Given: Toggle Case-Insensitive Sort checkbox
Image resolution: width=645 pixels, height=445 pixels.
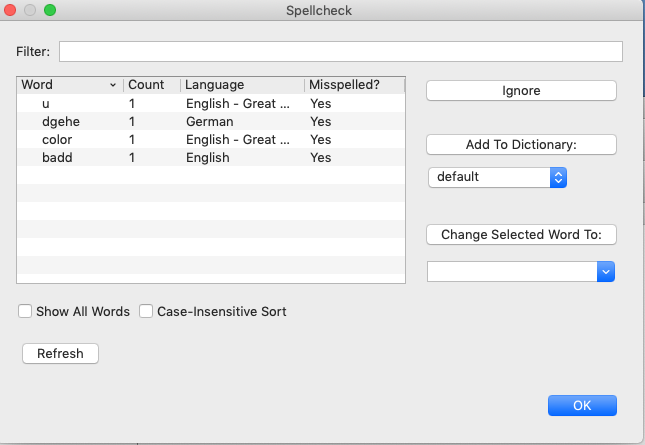Looking at the screenshot, I should [147, 312].
